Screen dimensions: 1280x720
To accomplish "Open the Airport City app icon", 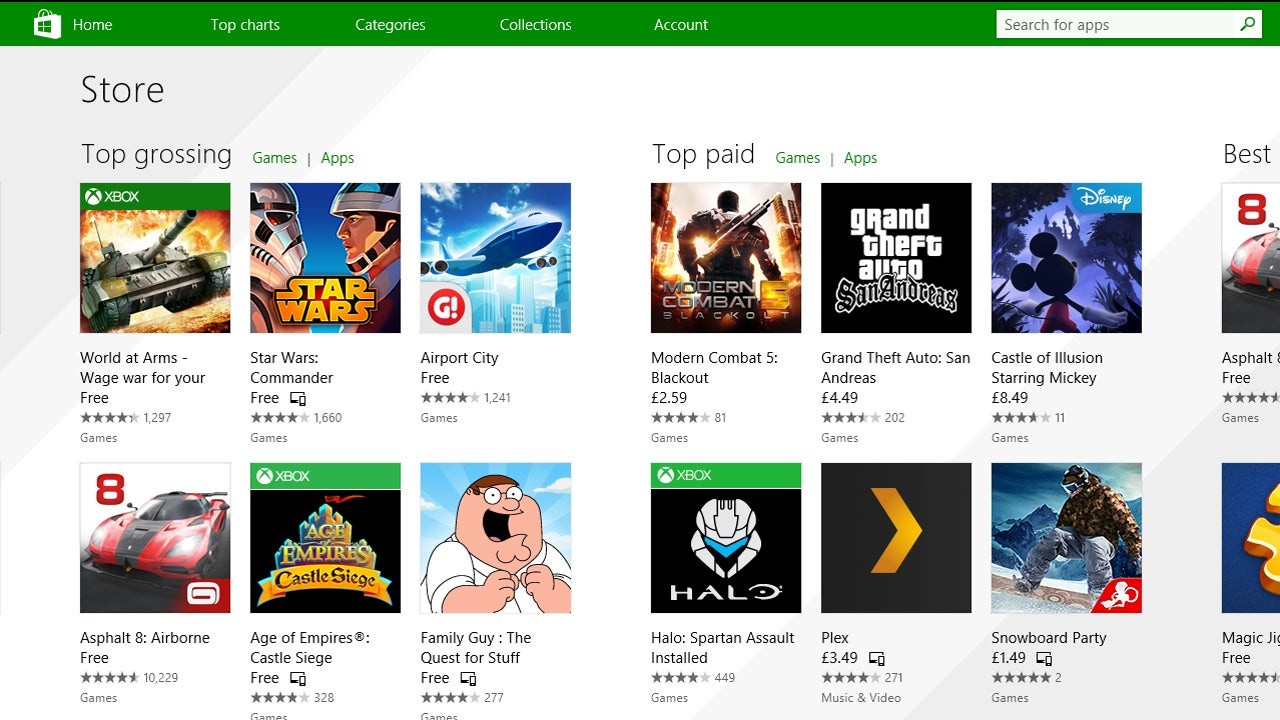I will [x=495, y=258].
